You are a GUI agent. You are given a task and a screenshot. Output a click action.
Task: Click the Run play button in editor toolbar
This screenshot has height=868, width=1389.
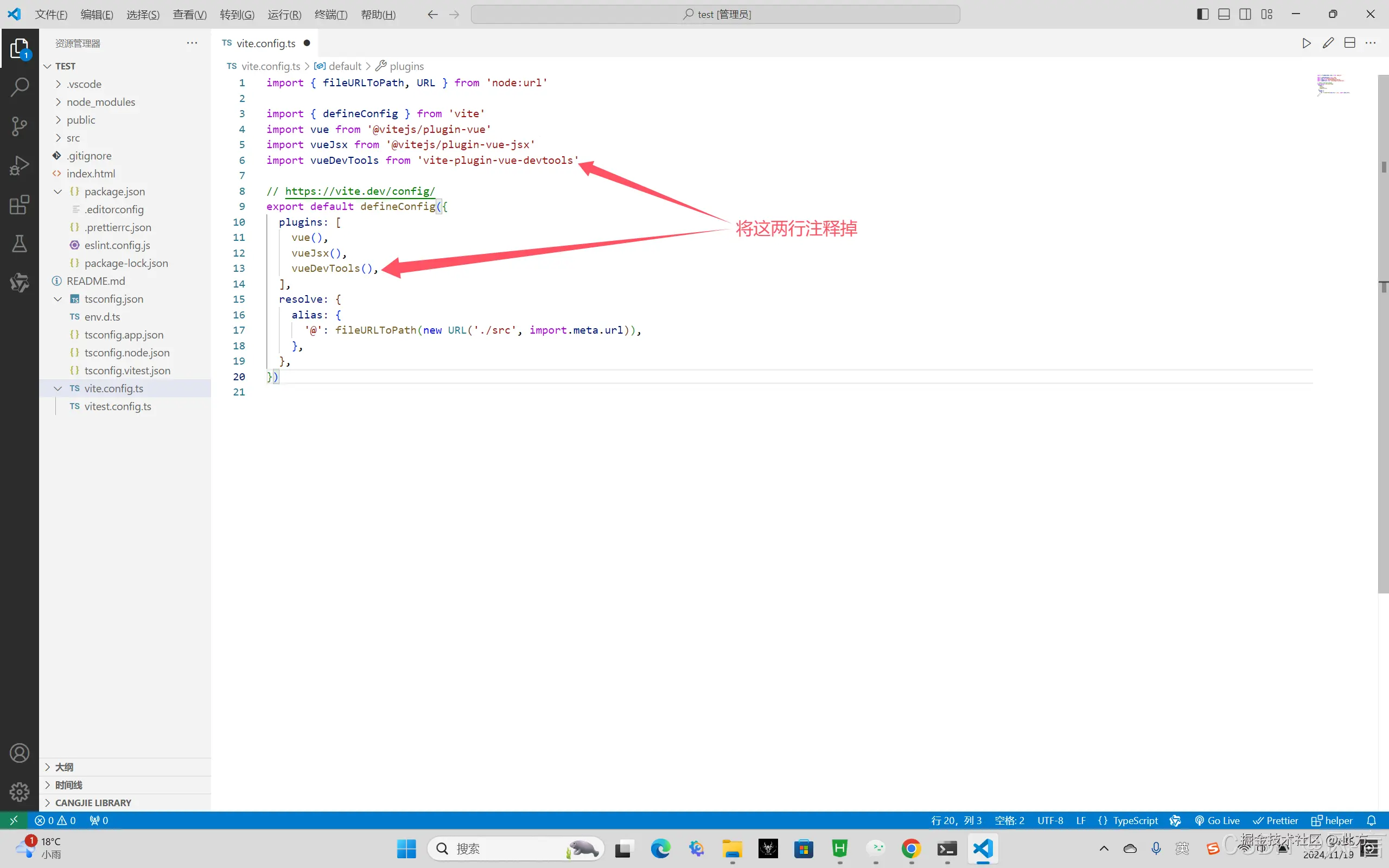point(1307,43)
